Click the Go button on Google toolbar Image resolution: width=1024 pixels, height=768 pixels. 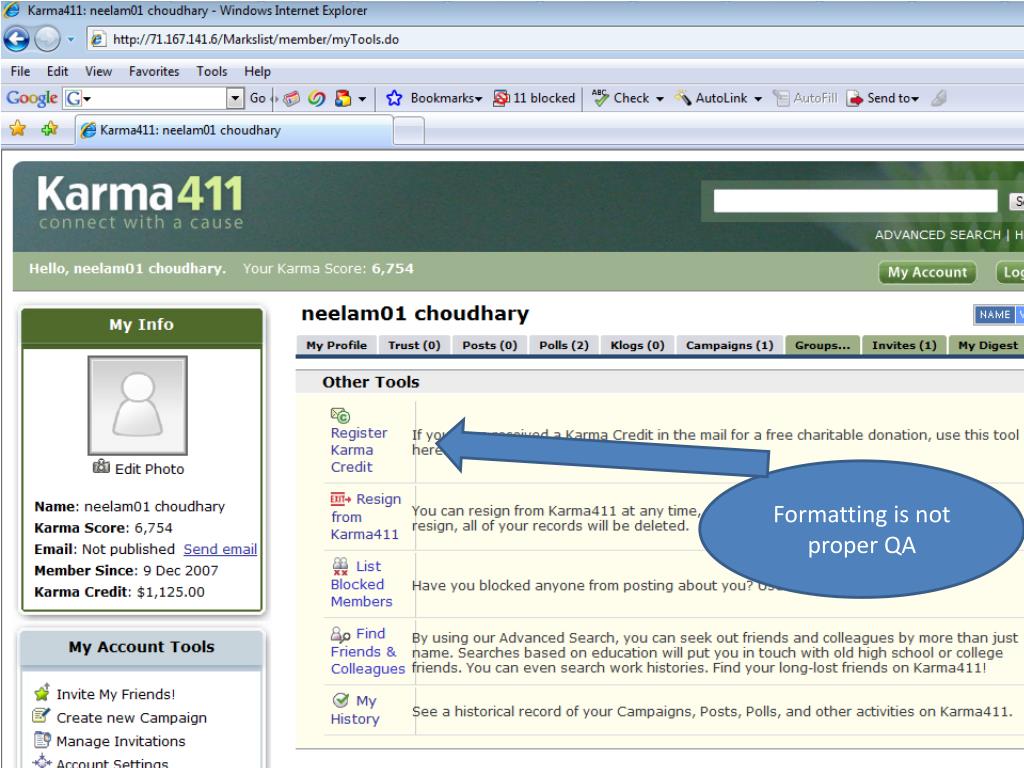257,98
